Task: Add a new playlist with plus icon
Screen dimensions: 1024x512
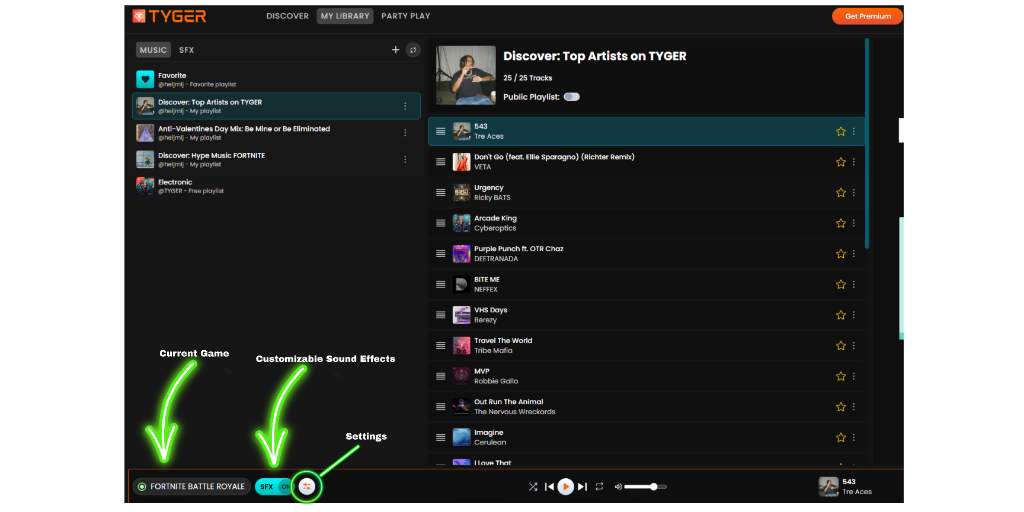Action: [x=395, y=50]
